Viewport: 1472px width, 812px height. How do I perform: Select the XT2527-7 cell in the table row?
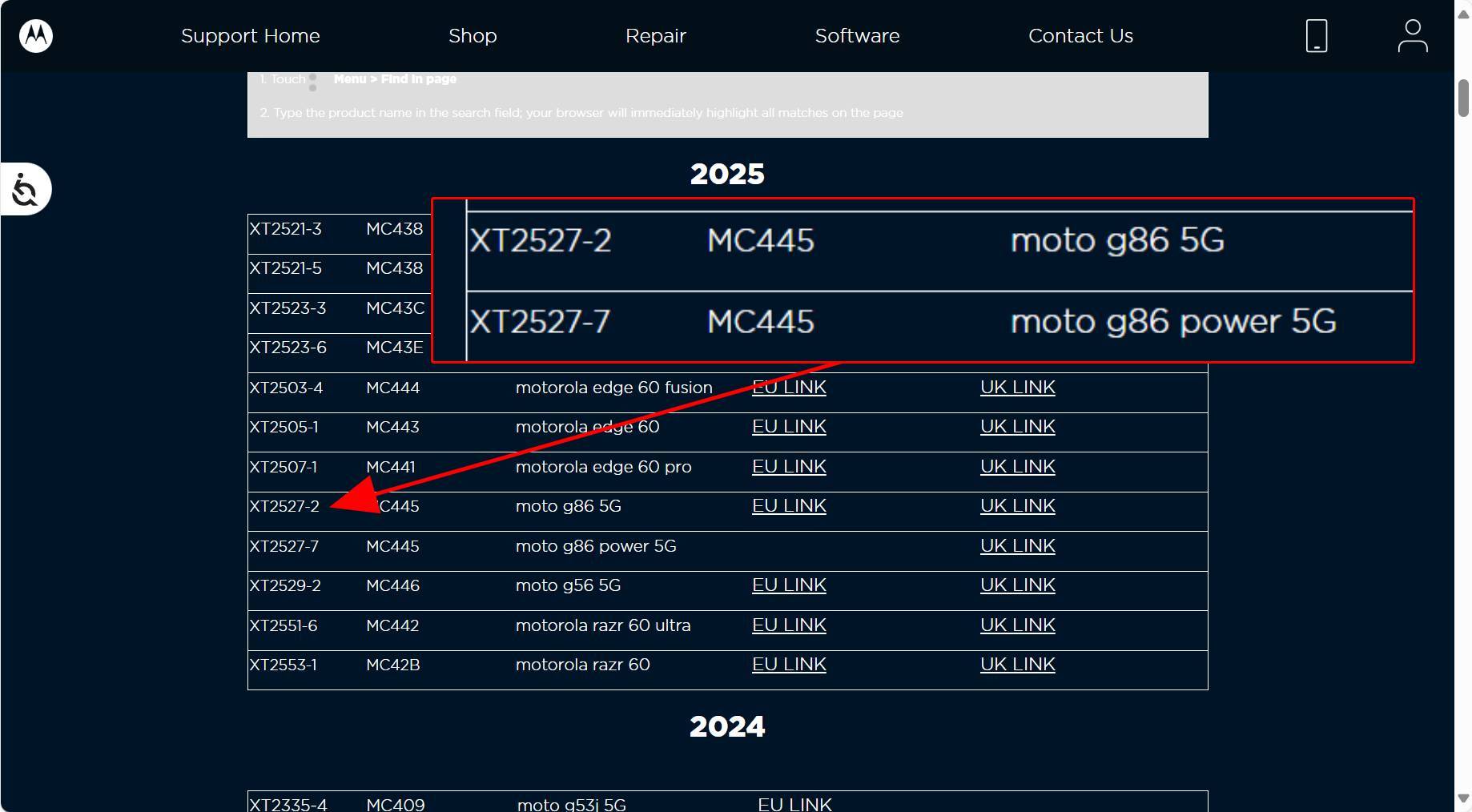tap(284, 546)
